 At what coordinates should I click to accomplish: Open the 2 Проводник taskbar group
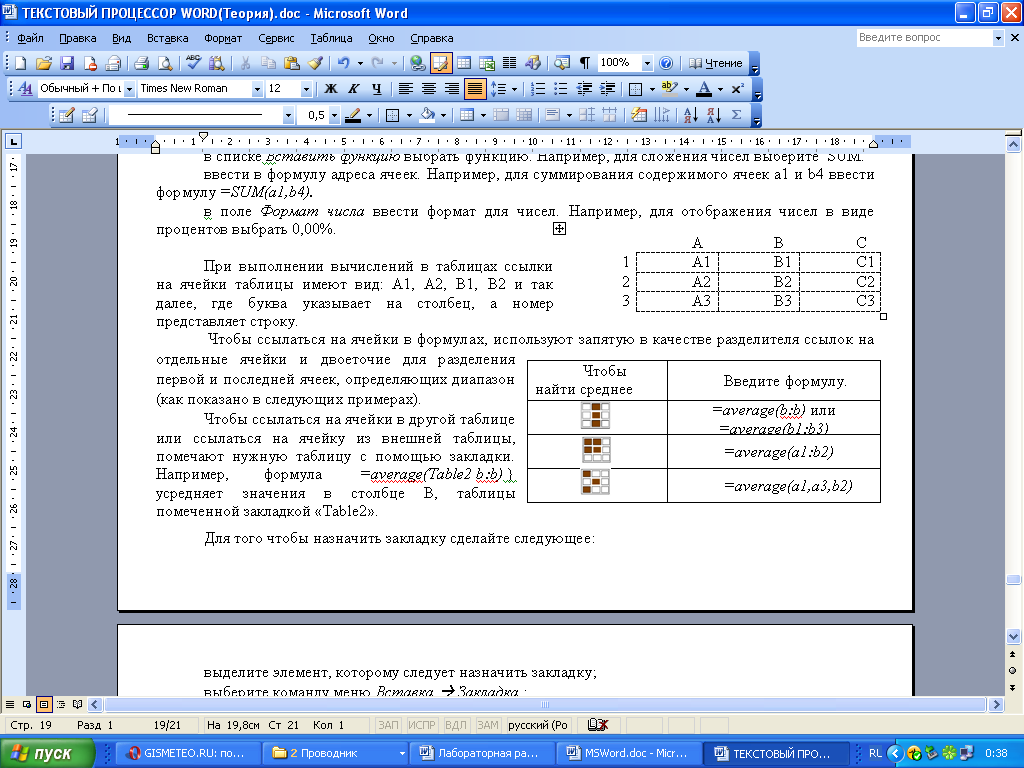coord(334,753)
